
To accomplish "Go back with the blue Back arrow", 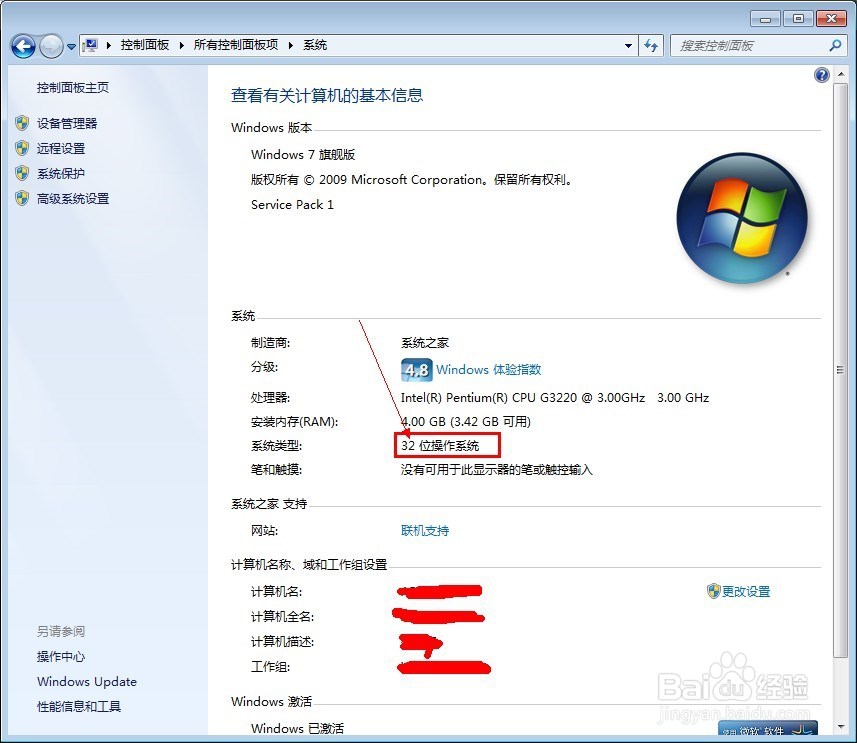I will (23, 46).
